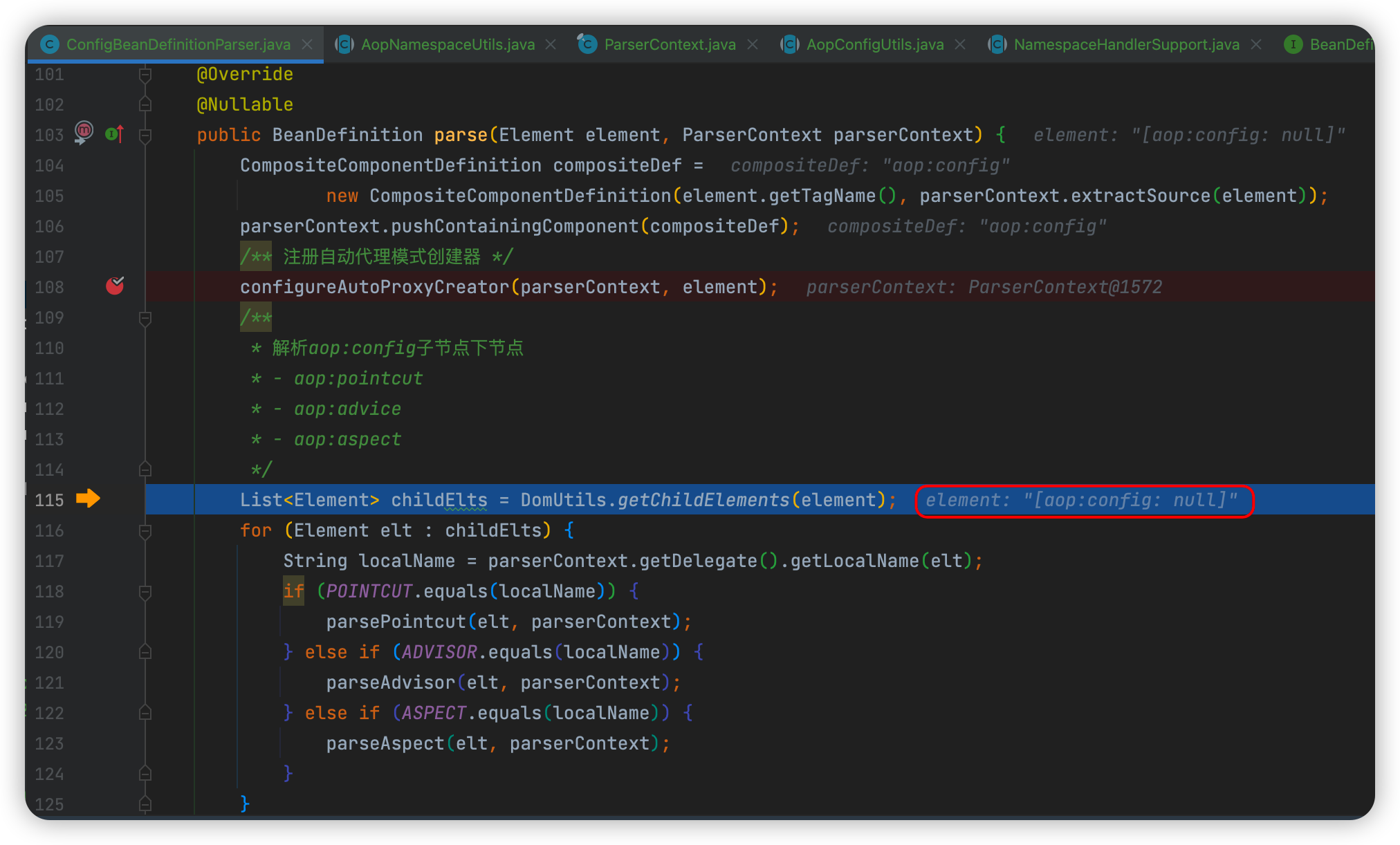Click the NamespaceHandlerSupport.java class icon

996,45
